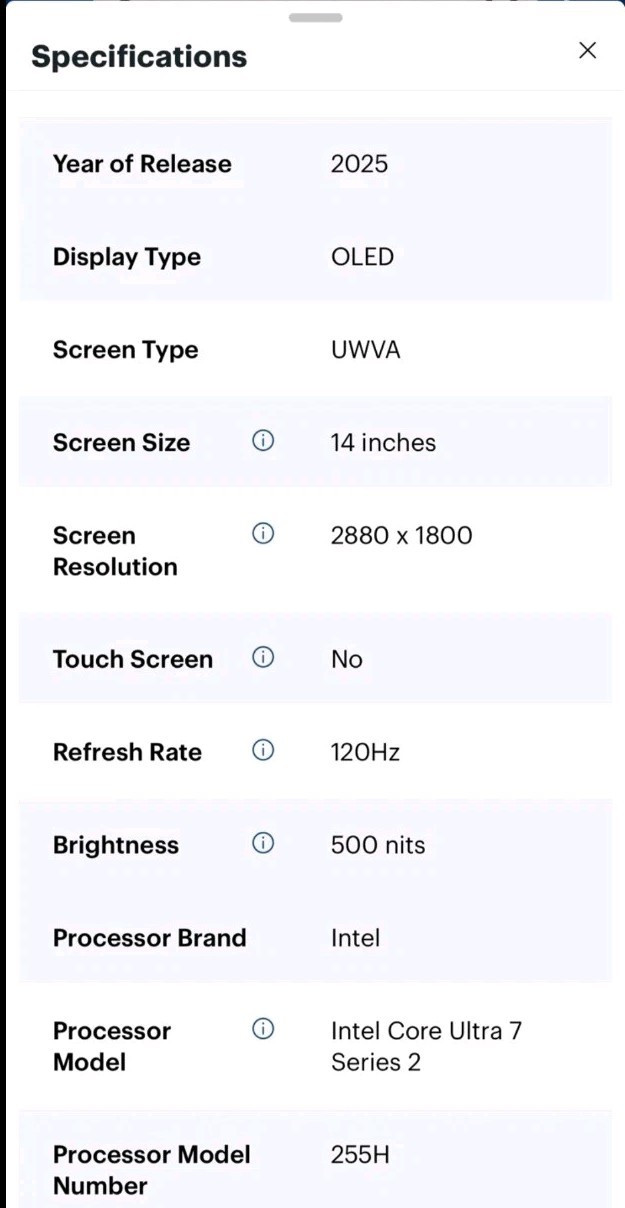Open the Processor Model info icon
Screen dimensions: 625x1208
[x=263, y=1029]
